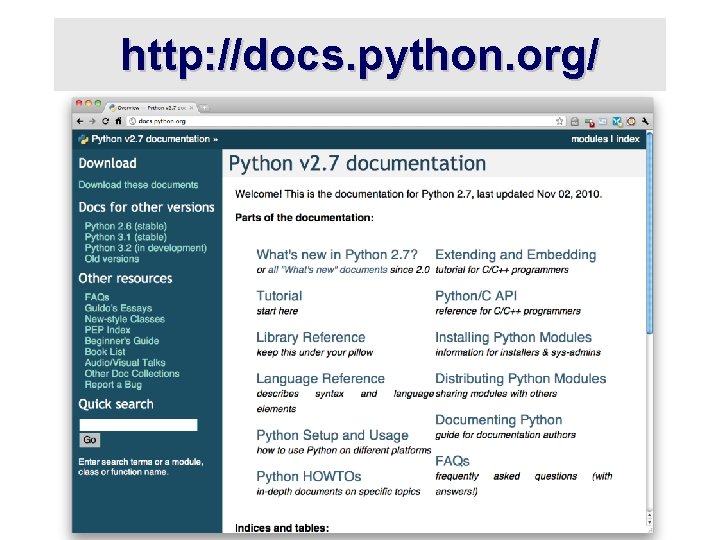Click the envelope-like extension icon

click(603, 121)
